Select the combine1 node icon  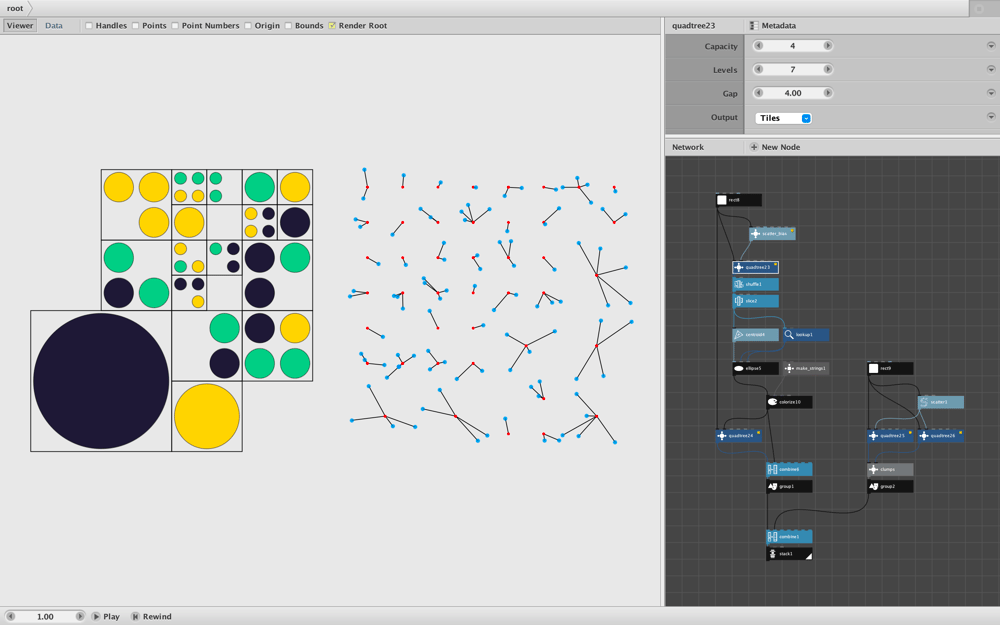tap(772, 537)
